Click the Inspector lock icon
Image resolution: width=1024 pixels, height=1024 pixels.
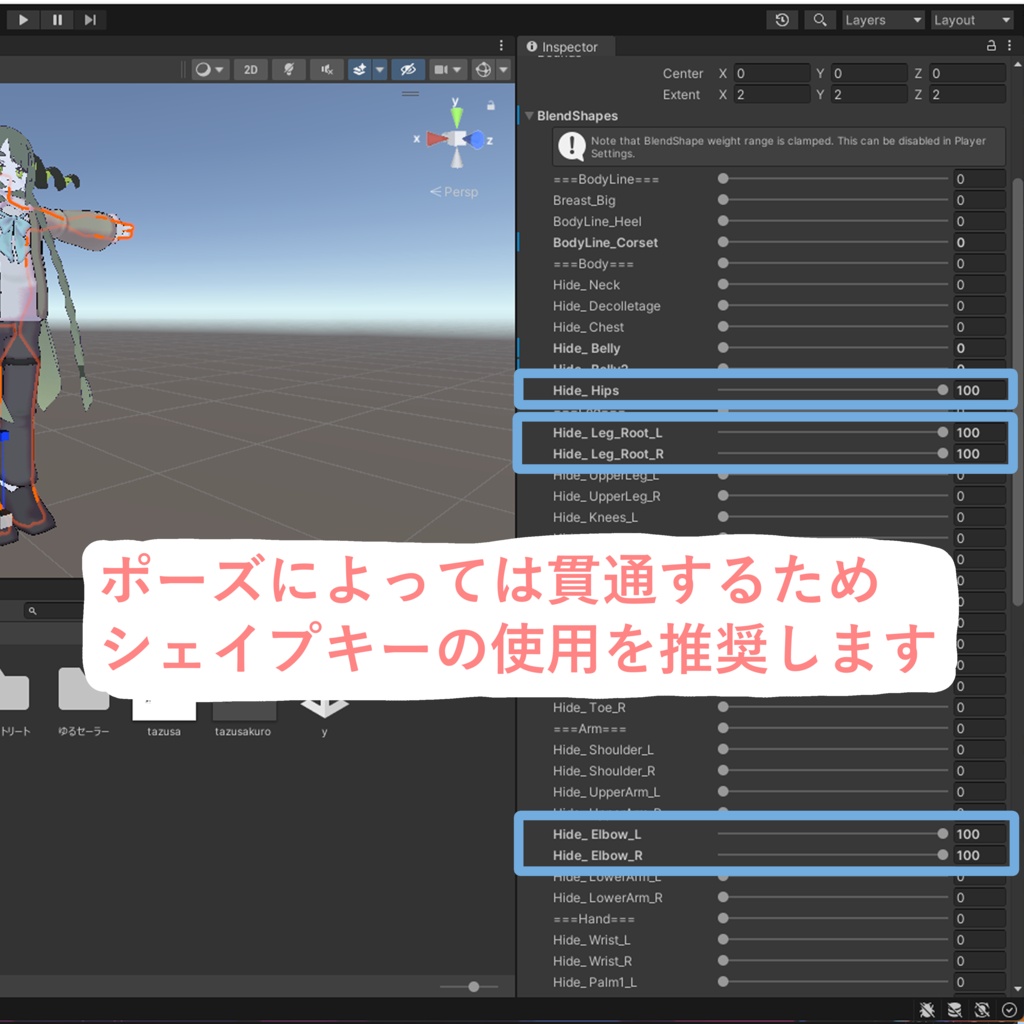991,45
